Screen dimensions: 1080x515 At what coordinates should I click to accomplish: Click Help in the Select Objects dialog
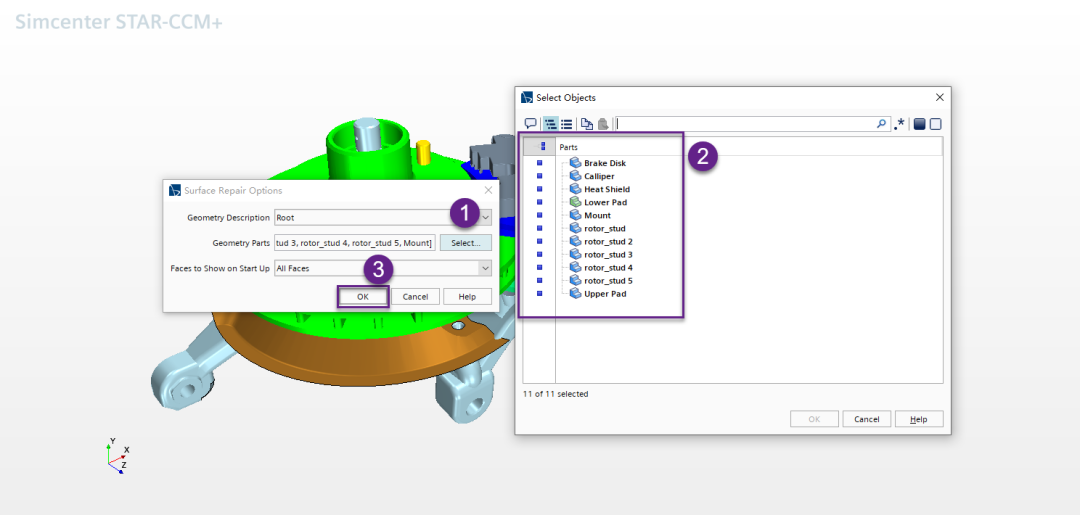(x=918, y=419)
